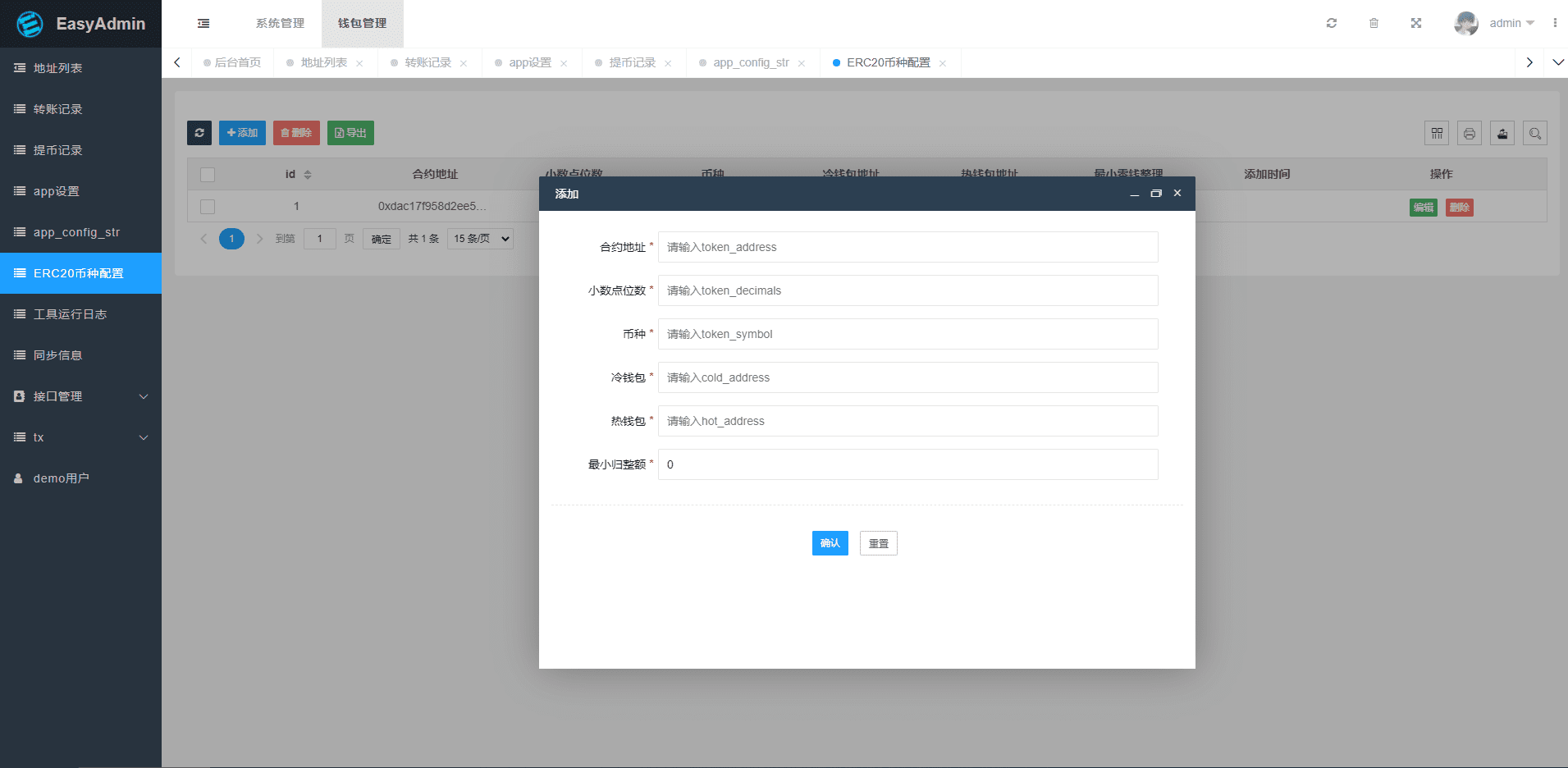Switch to the 系统管理 top menu
The height and width of the screenshot is (768, 1568).
(280, 23)
